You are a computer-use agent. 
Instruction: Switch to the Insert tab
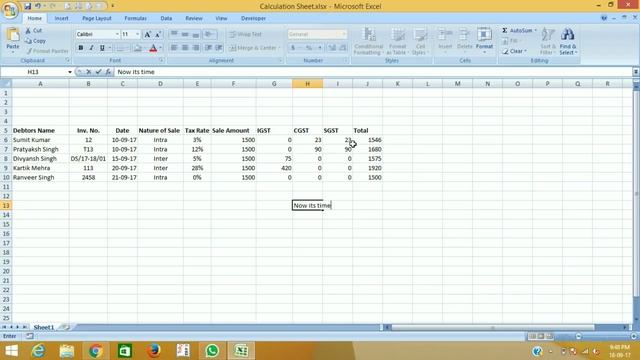pos(61,18)
